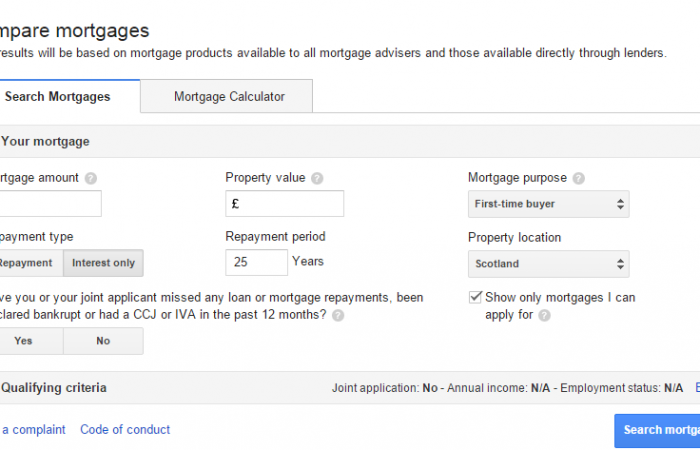
Task: Click help icon after missed repayments question
Action: pos(338,315)
